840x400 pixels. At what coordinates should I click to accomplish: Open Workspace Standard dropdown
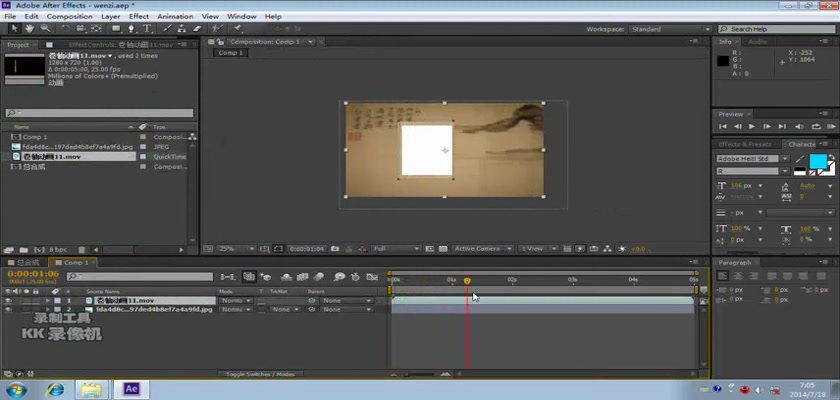671,29
